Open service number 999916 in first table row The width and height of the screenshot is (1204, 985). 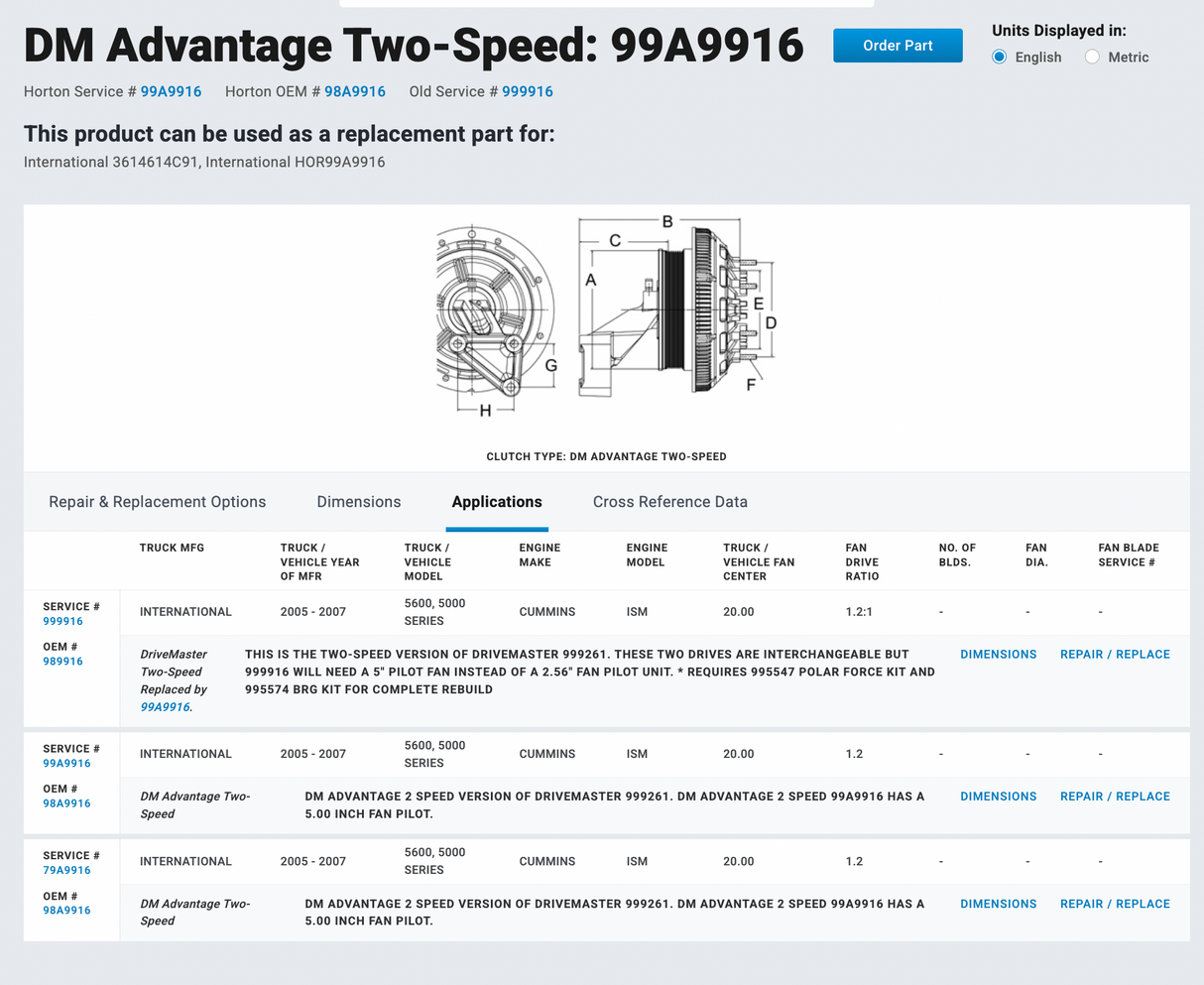[62, 621]
